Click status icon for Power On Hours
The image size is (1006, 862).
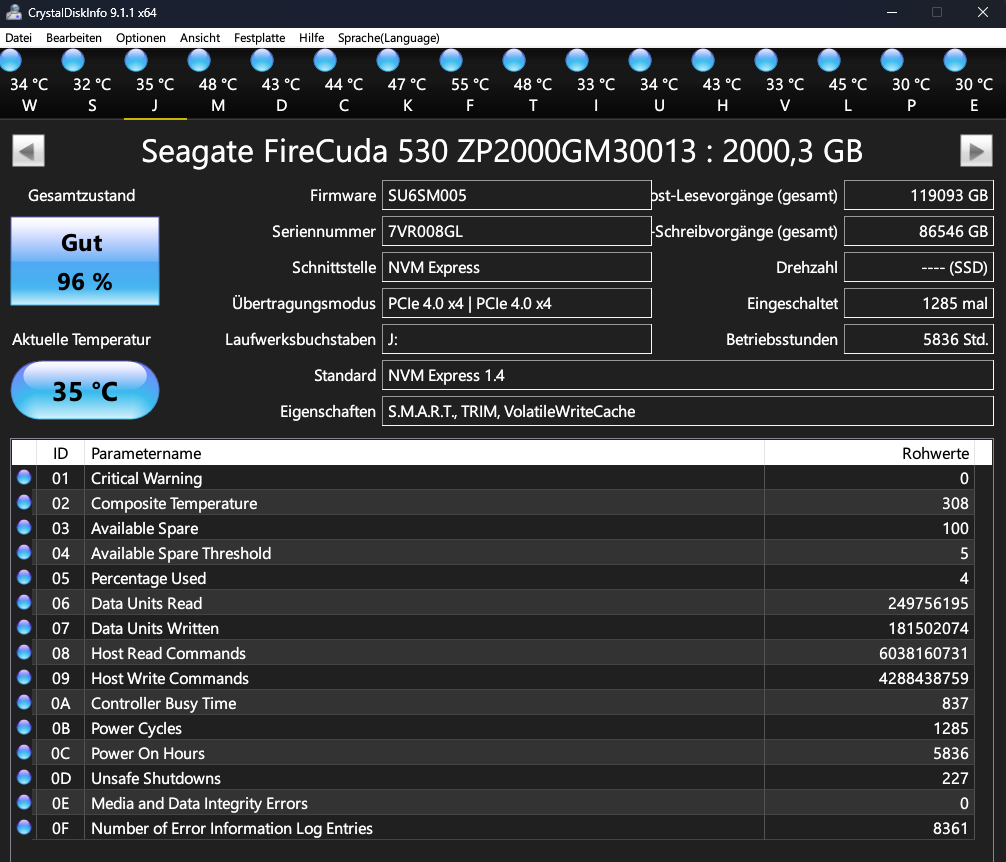click(24, 752)
